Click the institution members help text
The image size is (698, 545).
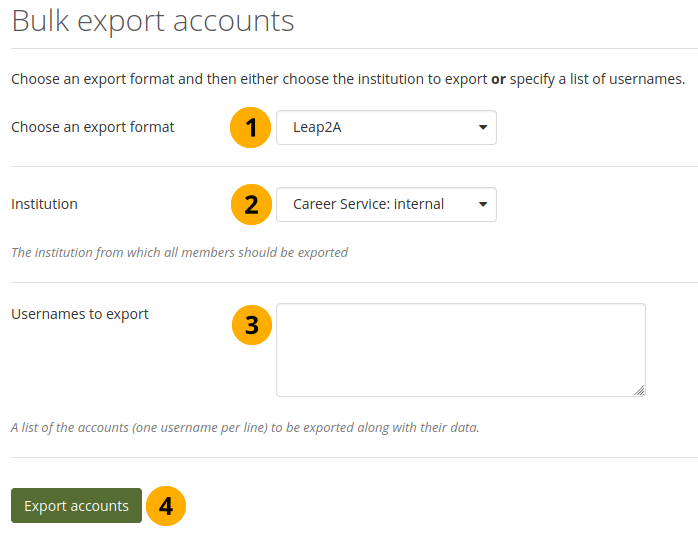tap(179, 253)
